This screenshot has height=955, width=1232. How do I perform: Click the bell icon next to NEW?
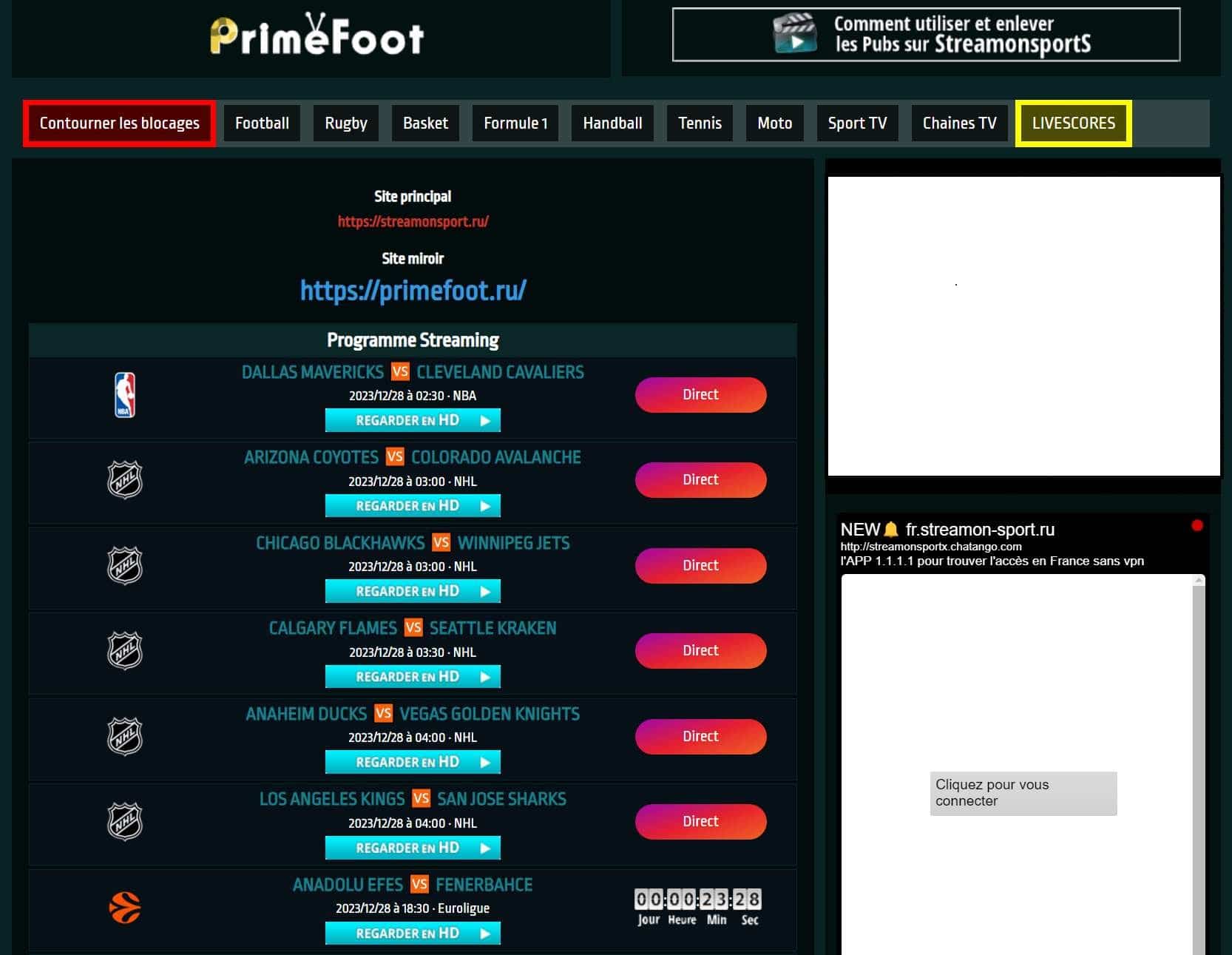(x=891, y=530)
